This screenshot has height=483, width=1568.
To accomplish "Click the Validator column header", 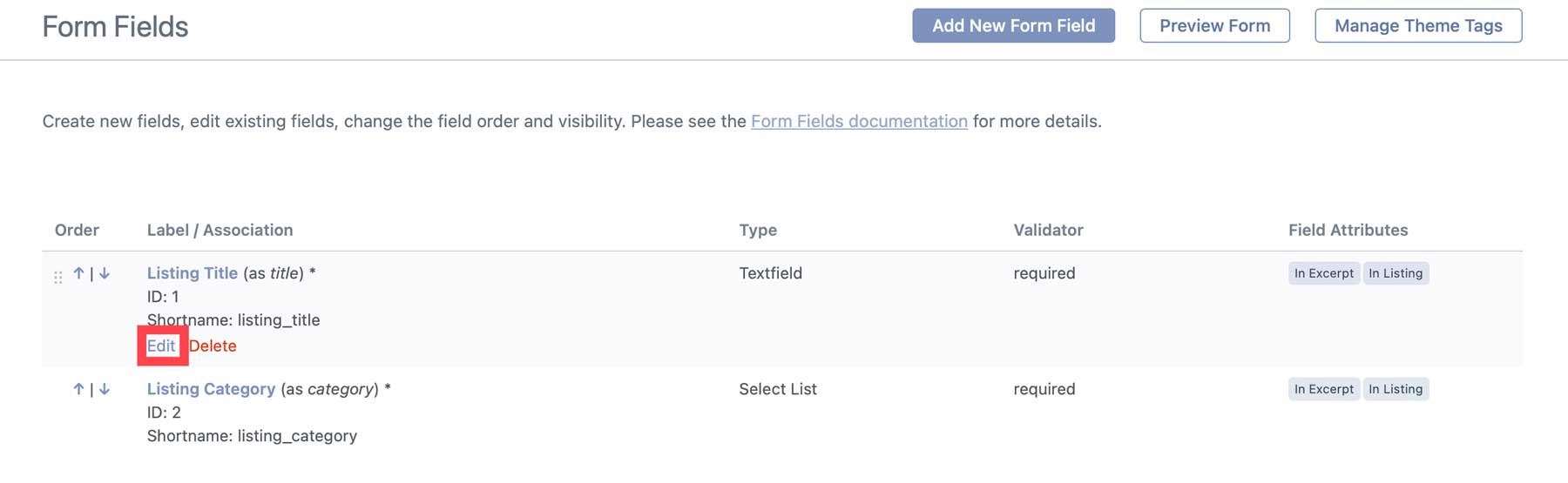I will click(x=1048, y=230).
